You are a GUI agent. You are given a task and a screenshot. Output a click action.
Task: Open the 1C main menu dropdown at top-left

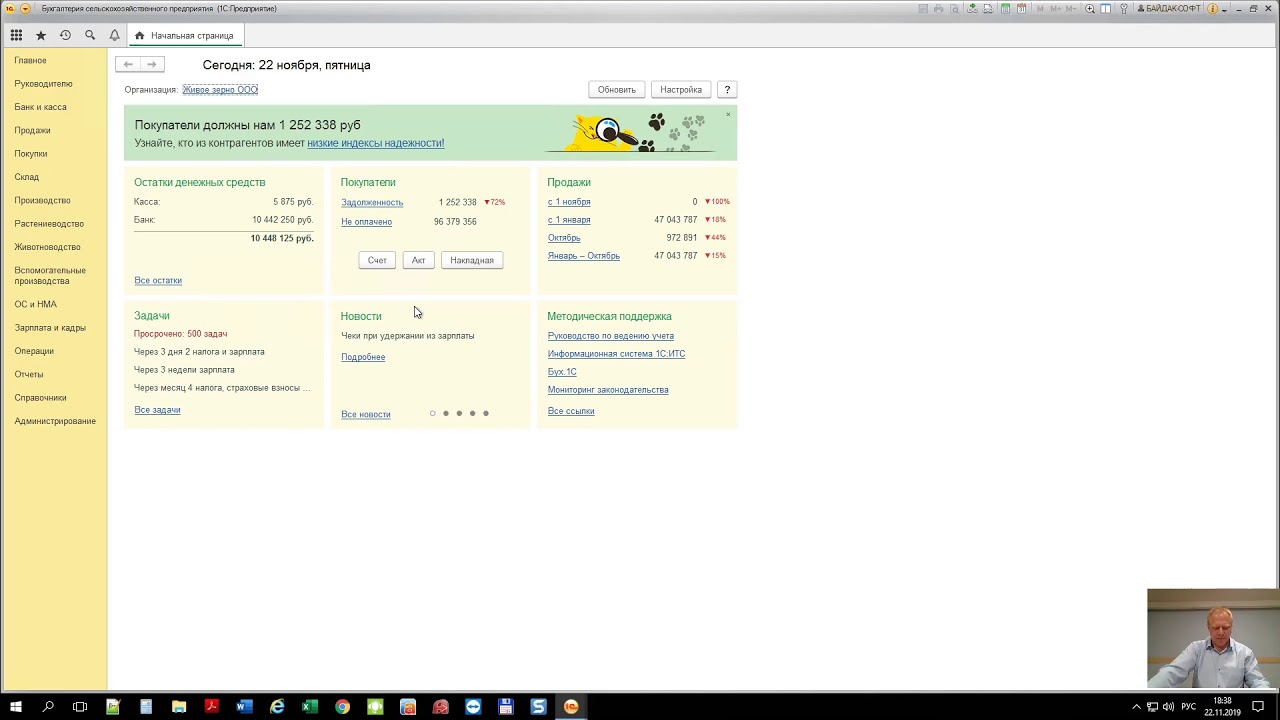coord(25,9)
